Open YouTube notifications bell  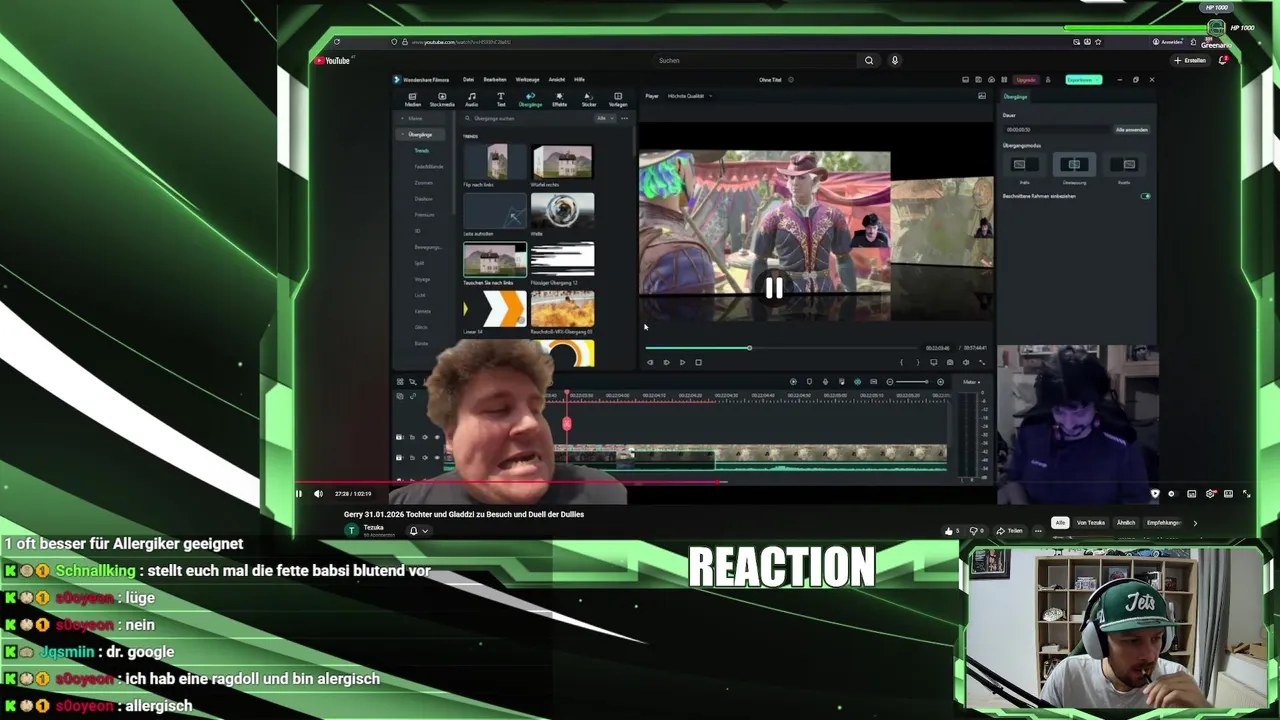[x=1224, y=60]
